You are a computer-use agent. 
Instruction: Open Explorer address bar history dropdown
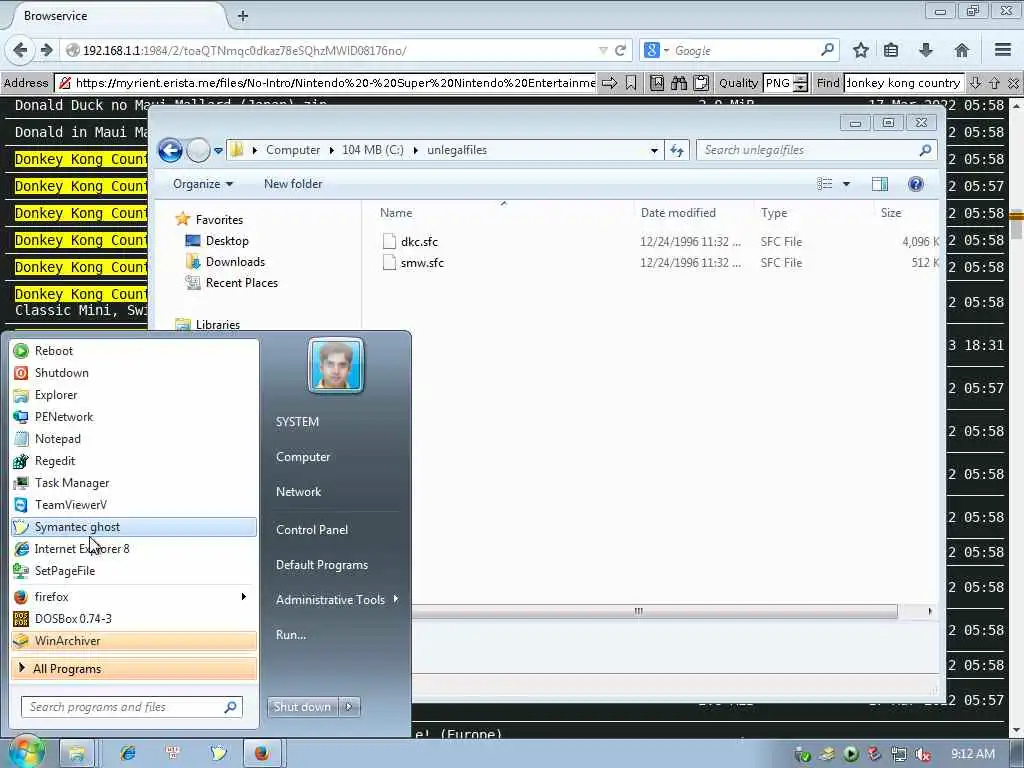point(654,150)
